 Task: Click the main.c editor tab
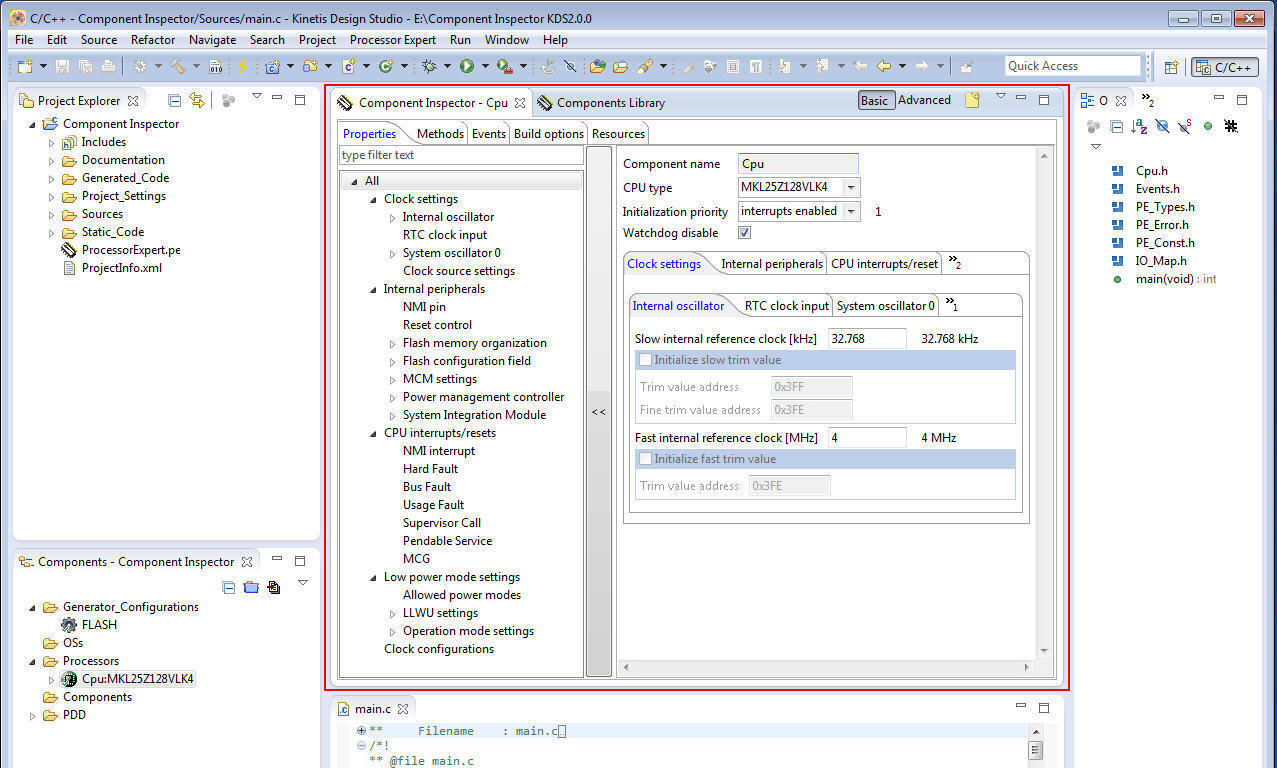(374, 708)
